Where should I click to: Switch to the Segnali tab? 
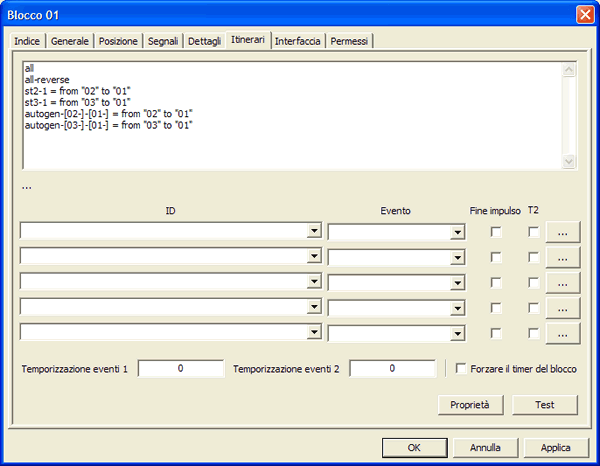[x=162, y=41]
